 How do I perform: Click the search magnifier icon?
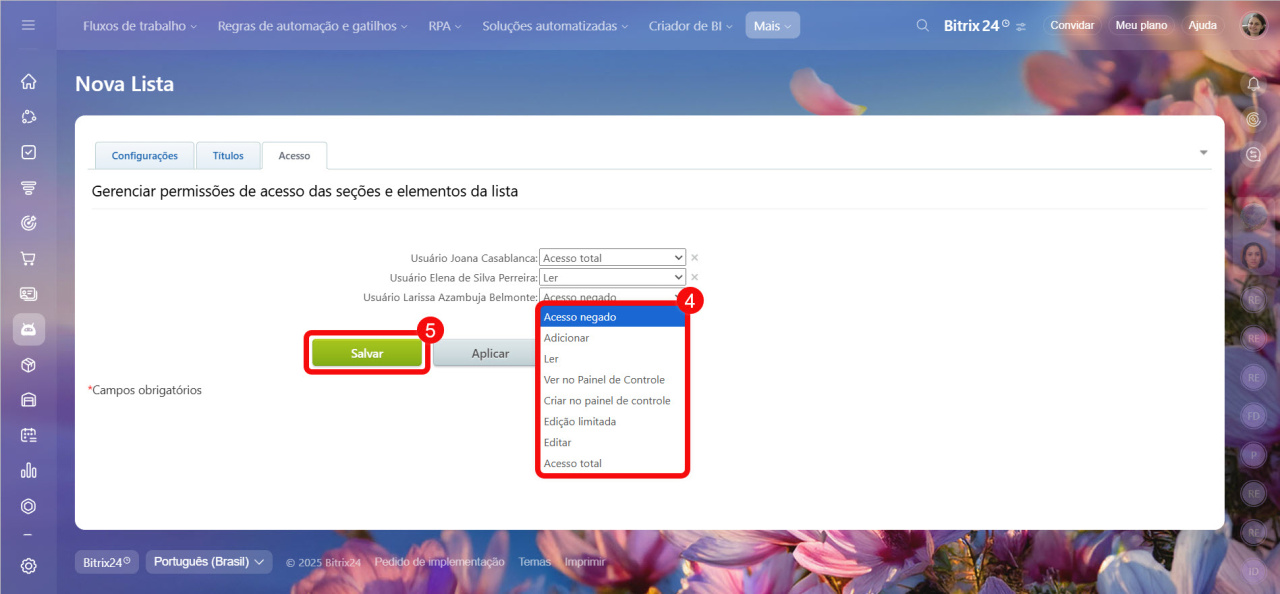tap(923, 26)
